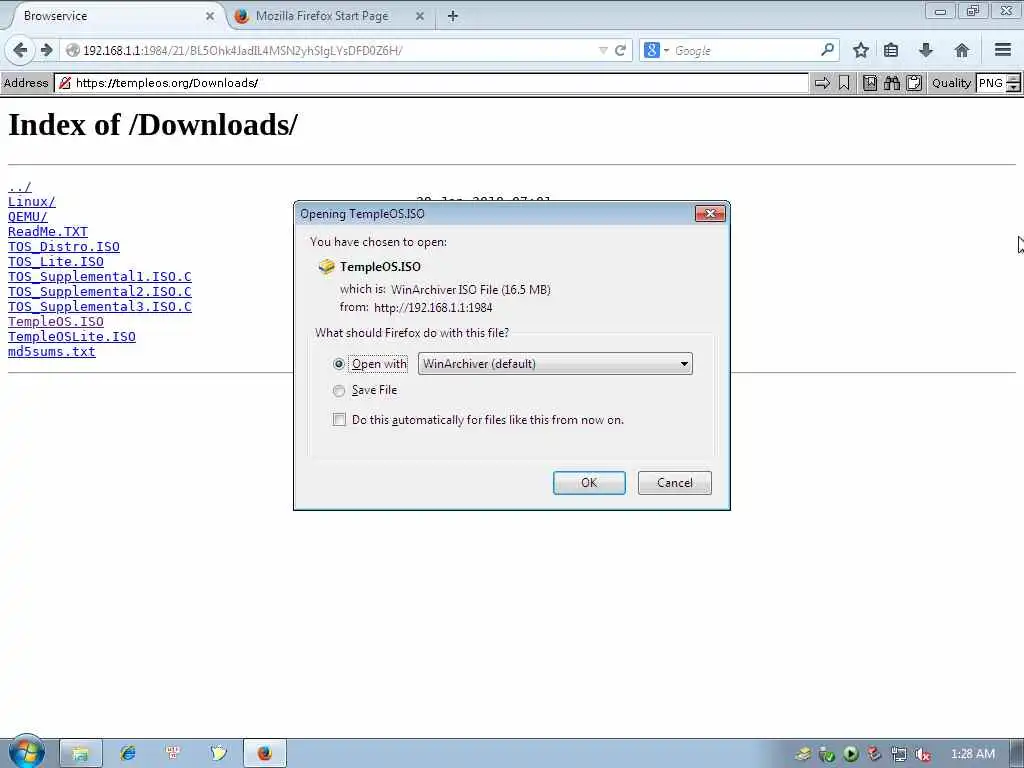Click the green play tray icon
The width and height of the screenshot is (1024, 768).
(850, 754)
